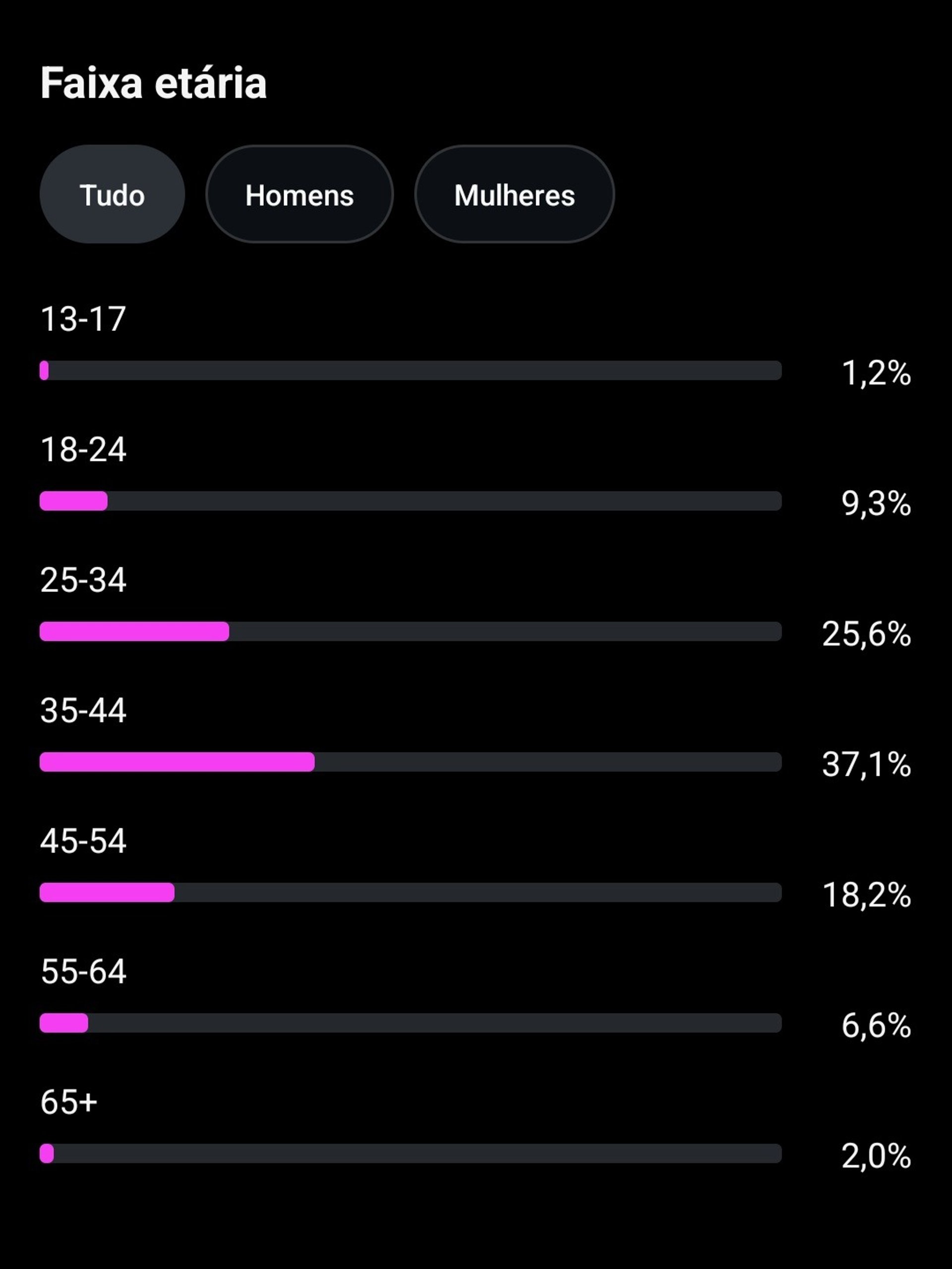The width and height of the screenshot is (952, 1269).
Task: Click the 18-24 pink bar fill
Action: [73, 501]
